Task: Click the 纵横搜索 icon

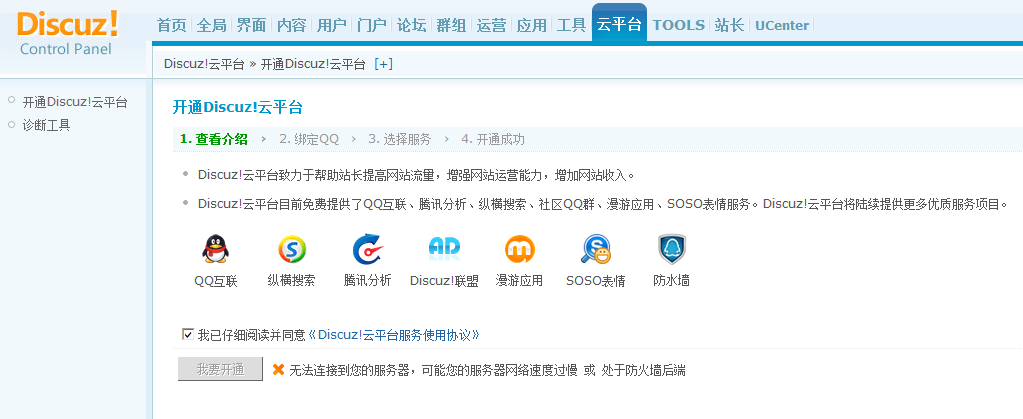Action: 292,249
